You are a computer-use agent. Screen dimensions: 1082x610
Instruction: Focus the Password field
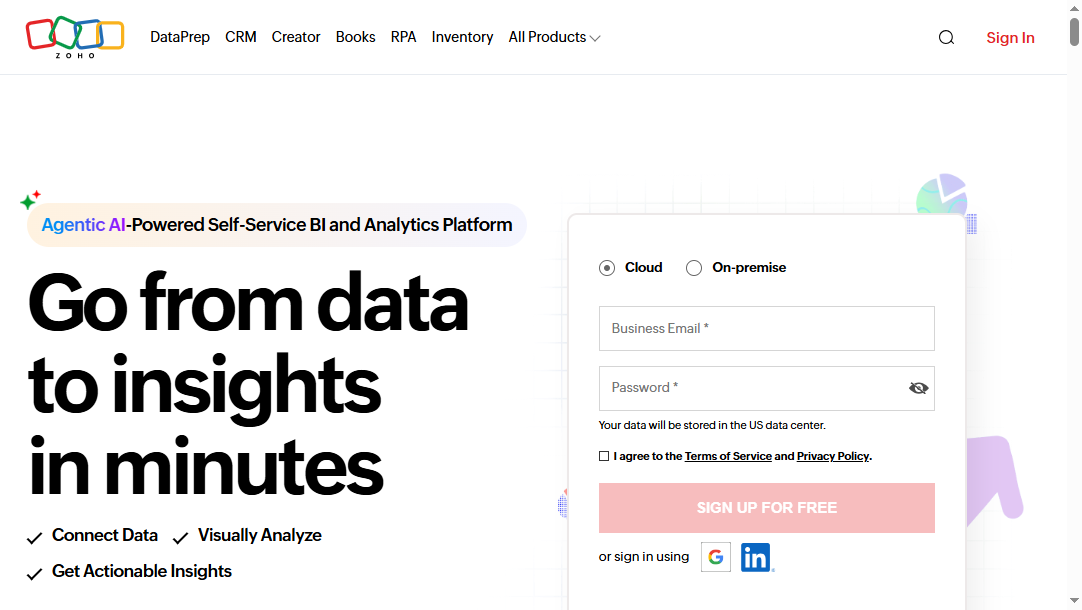point(767,388)
